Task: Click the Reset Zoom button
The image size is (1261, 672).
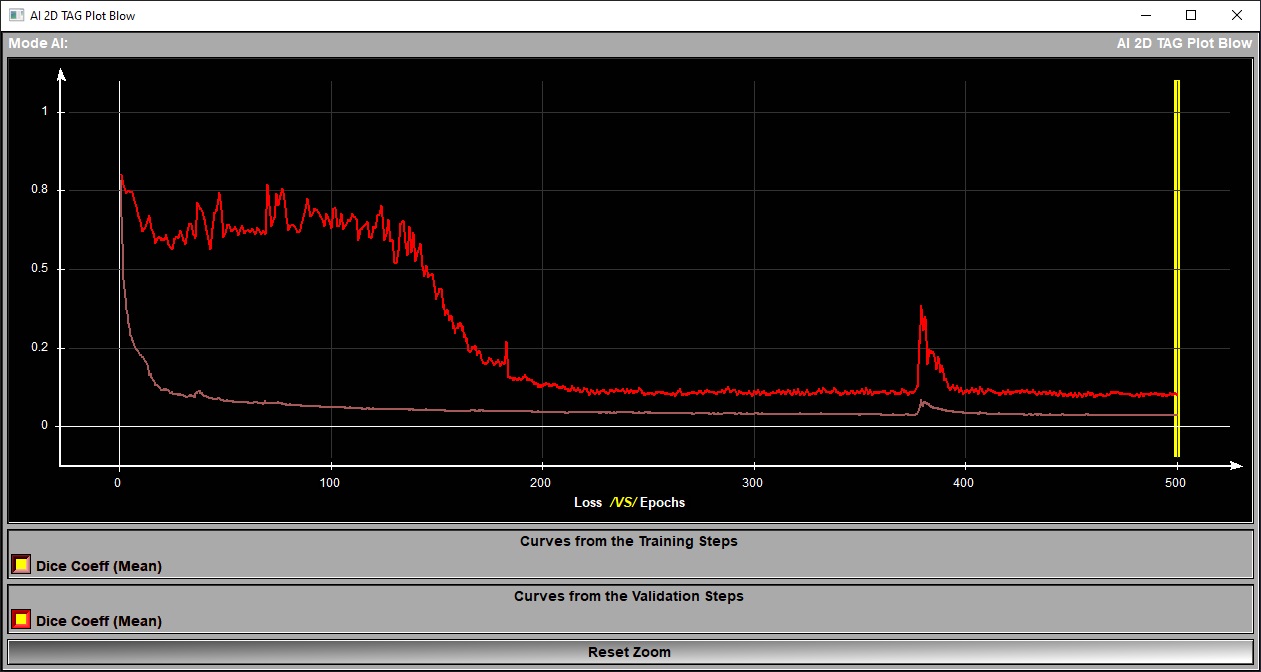Action: [630, 652]
